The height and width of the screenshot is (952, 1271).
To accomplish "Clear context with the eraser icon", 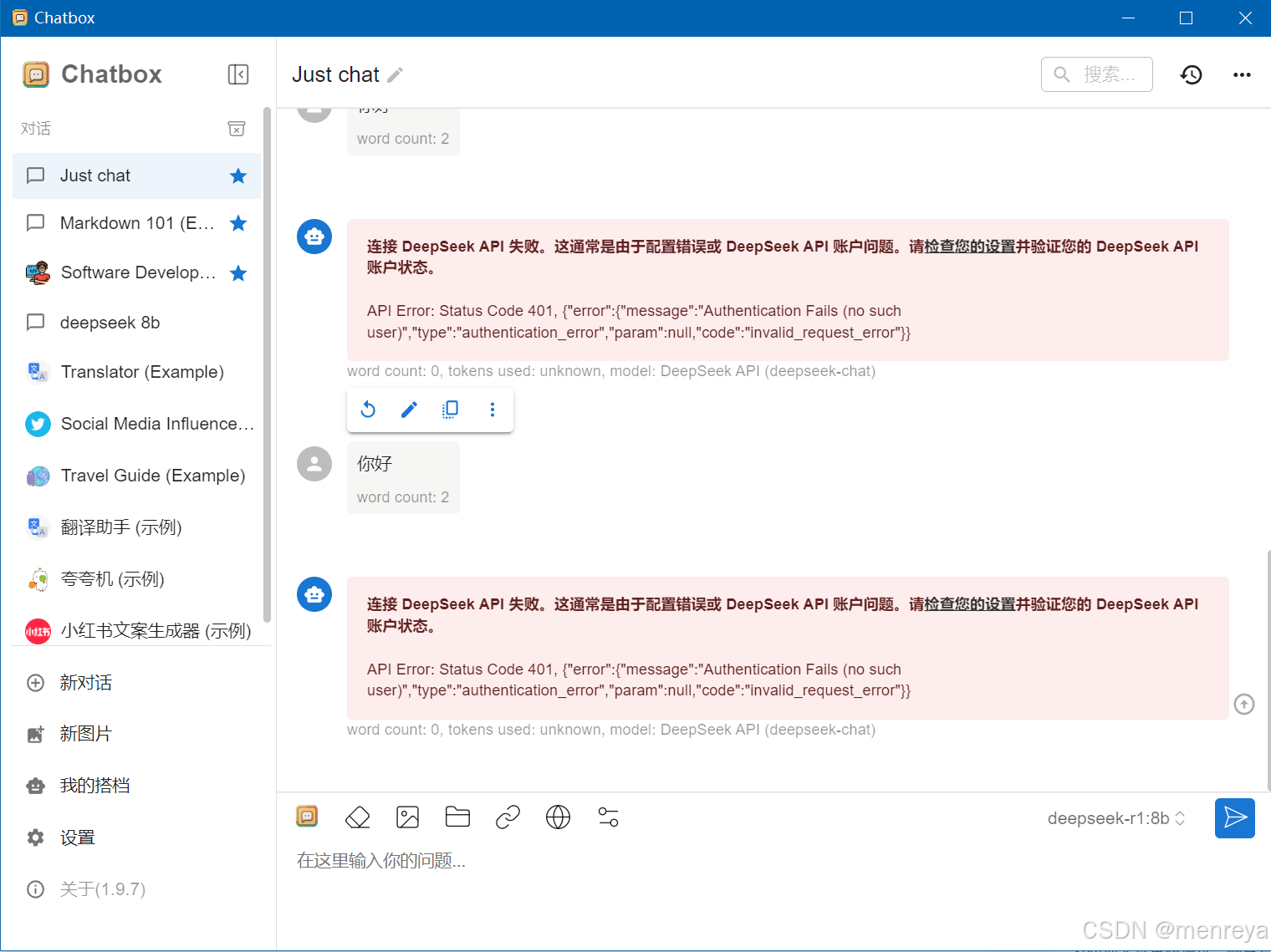I will pyautogui.click(x=357, y=817).
